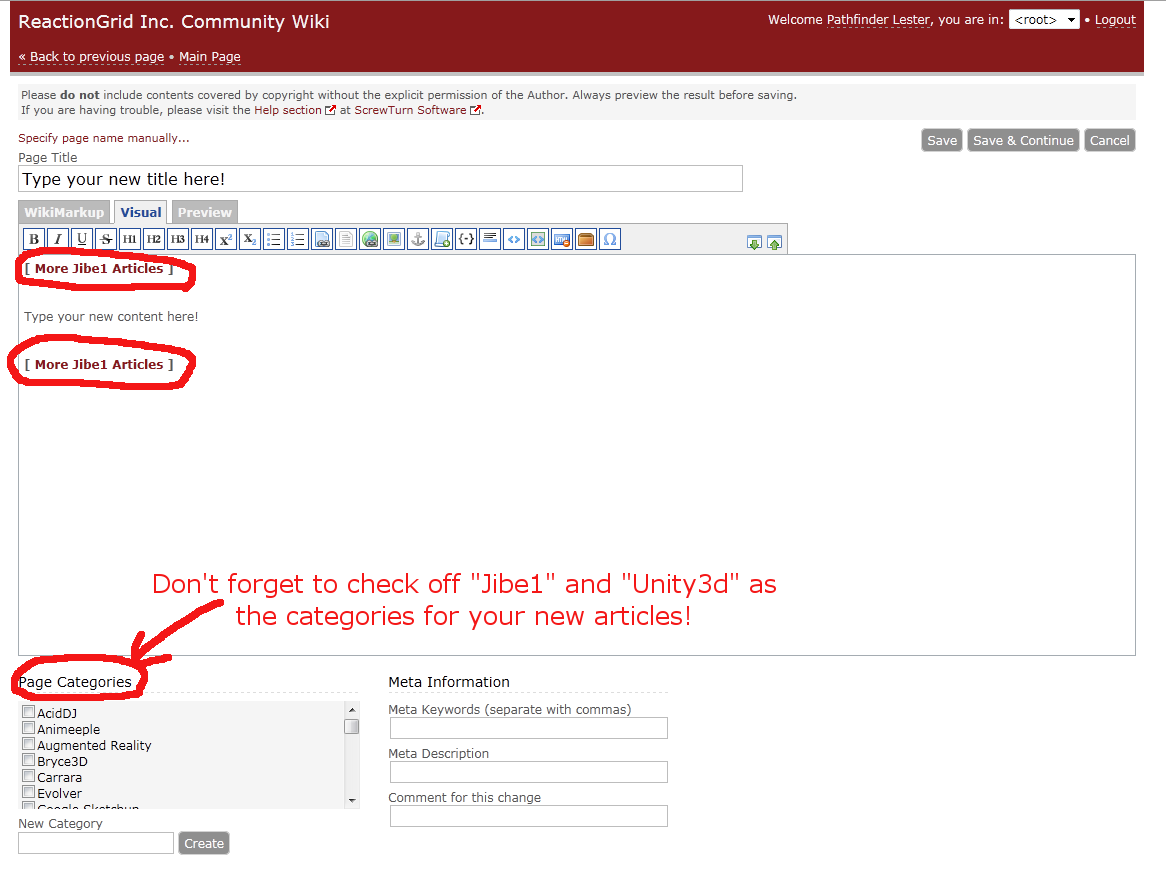
Task: Apply italic formatting
Action: [58, 239]
